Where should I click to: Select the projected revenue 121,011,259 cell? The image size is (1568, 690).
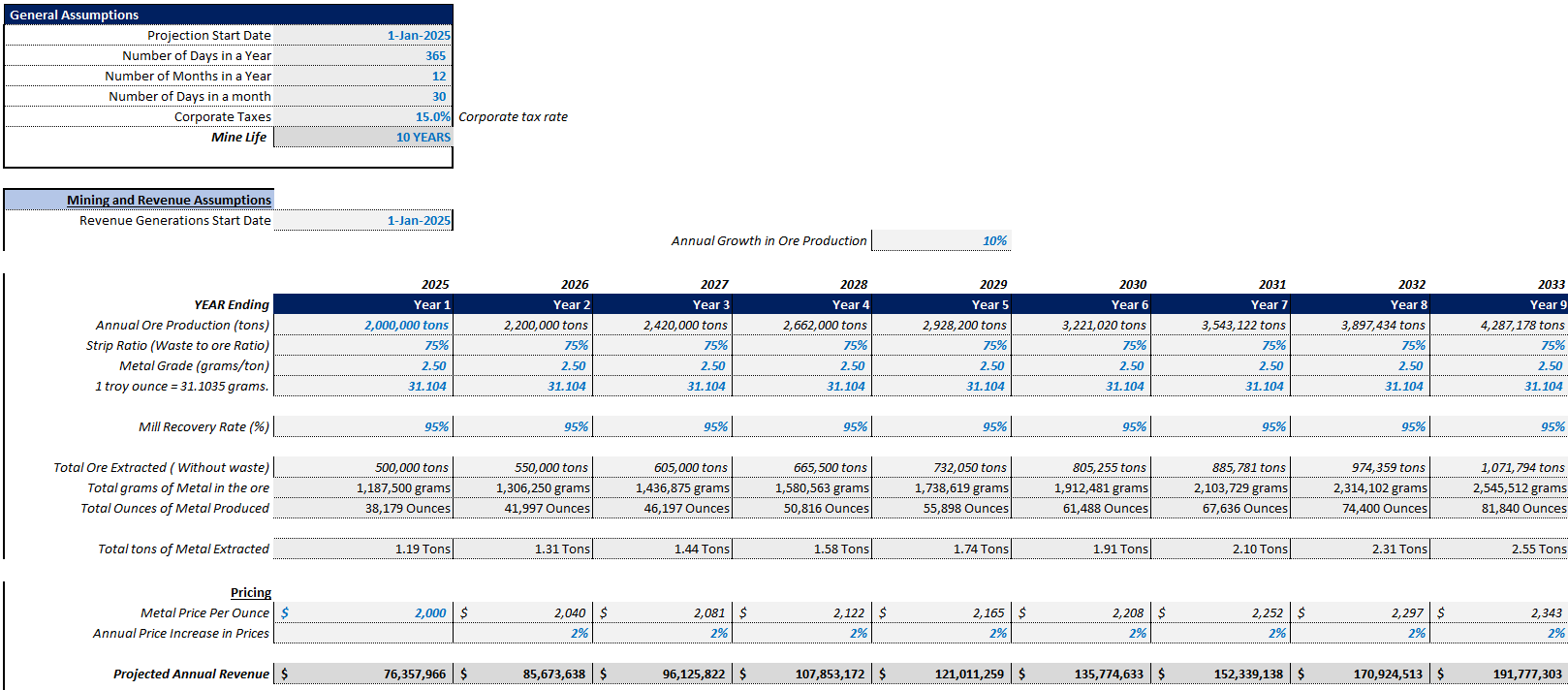click(x=941, y=674)
